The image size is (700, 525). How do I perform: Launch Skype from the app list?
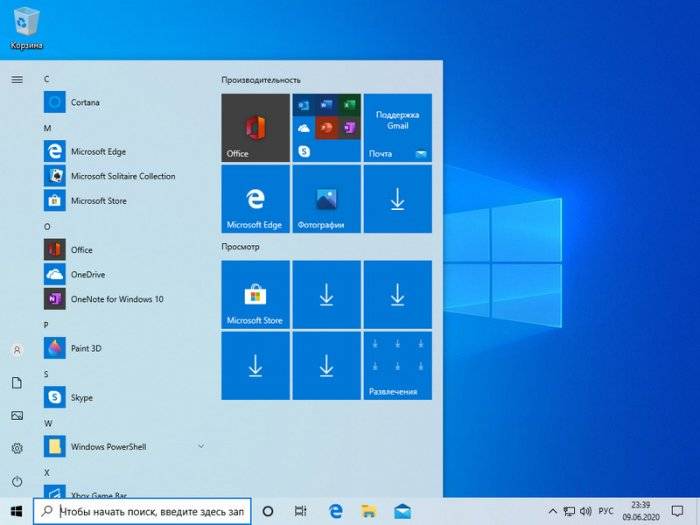82,397
